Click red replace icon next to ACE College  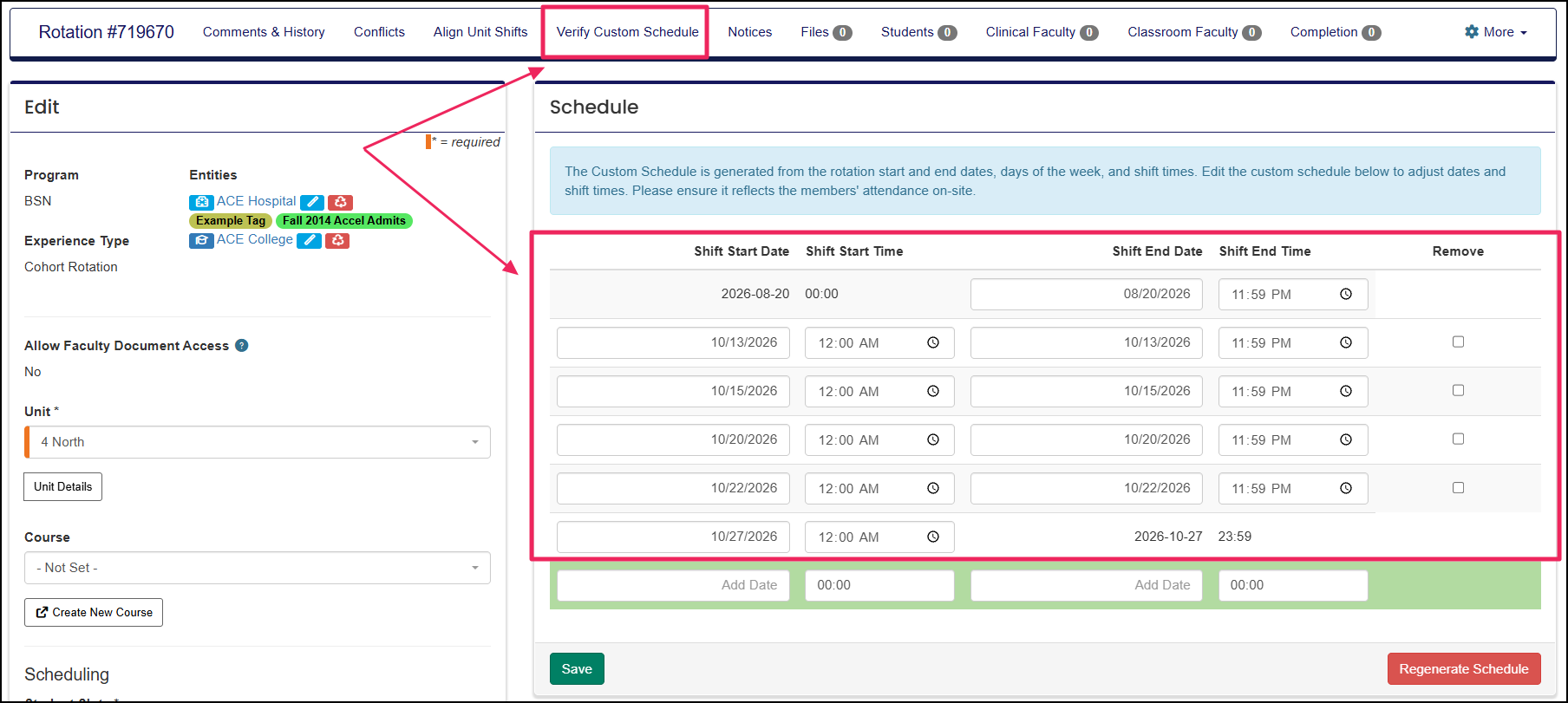337,240
